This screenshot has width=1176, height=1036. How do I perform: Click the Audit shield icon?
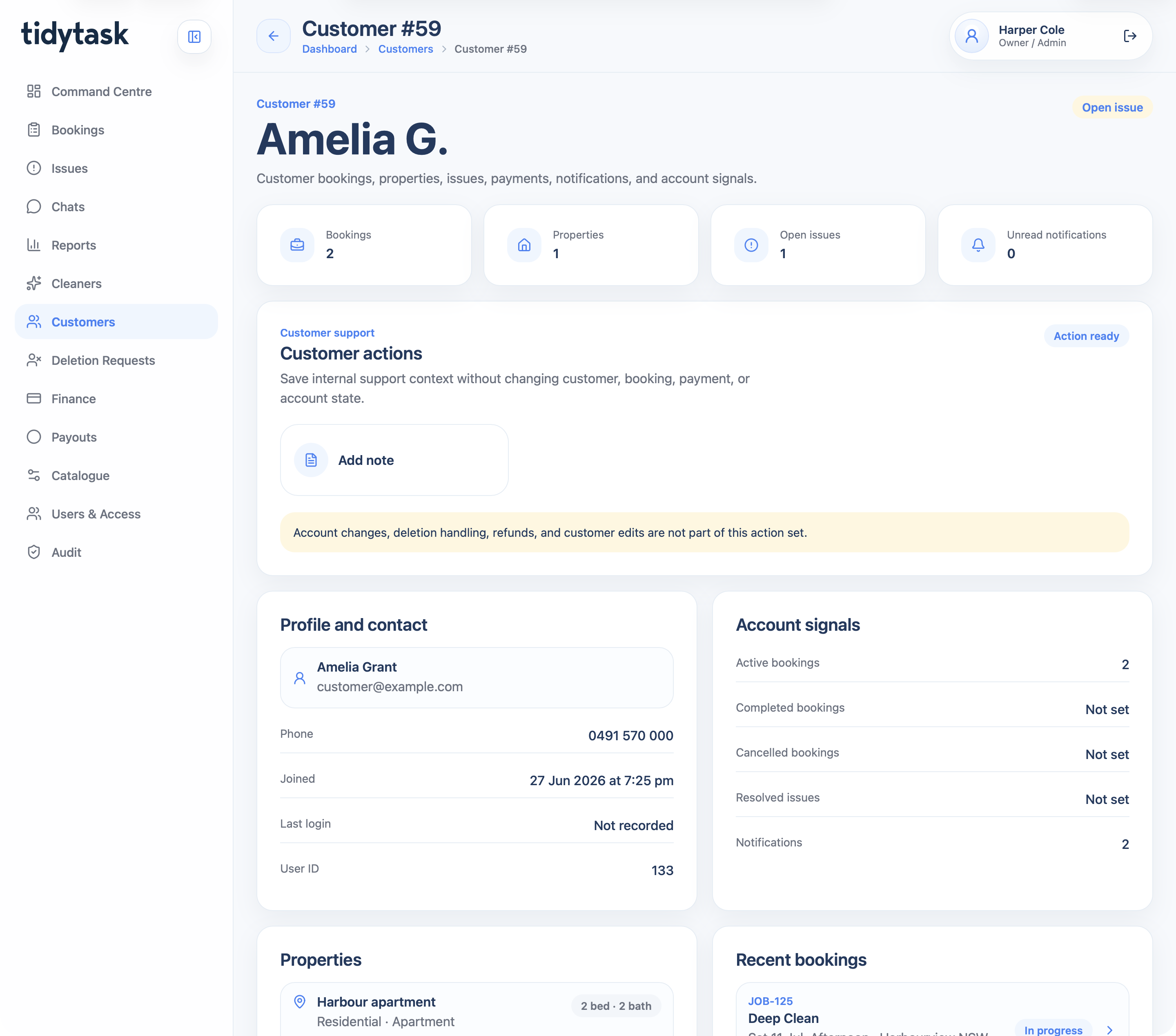click(34, 552)
